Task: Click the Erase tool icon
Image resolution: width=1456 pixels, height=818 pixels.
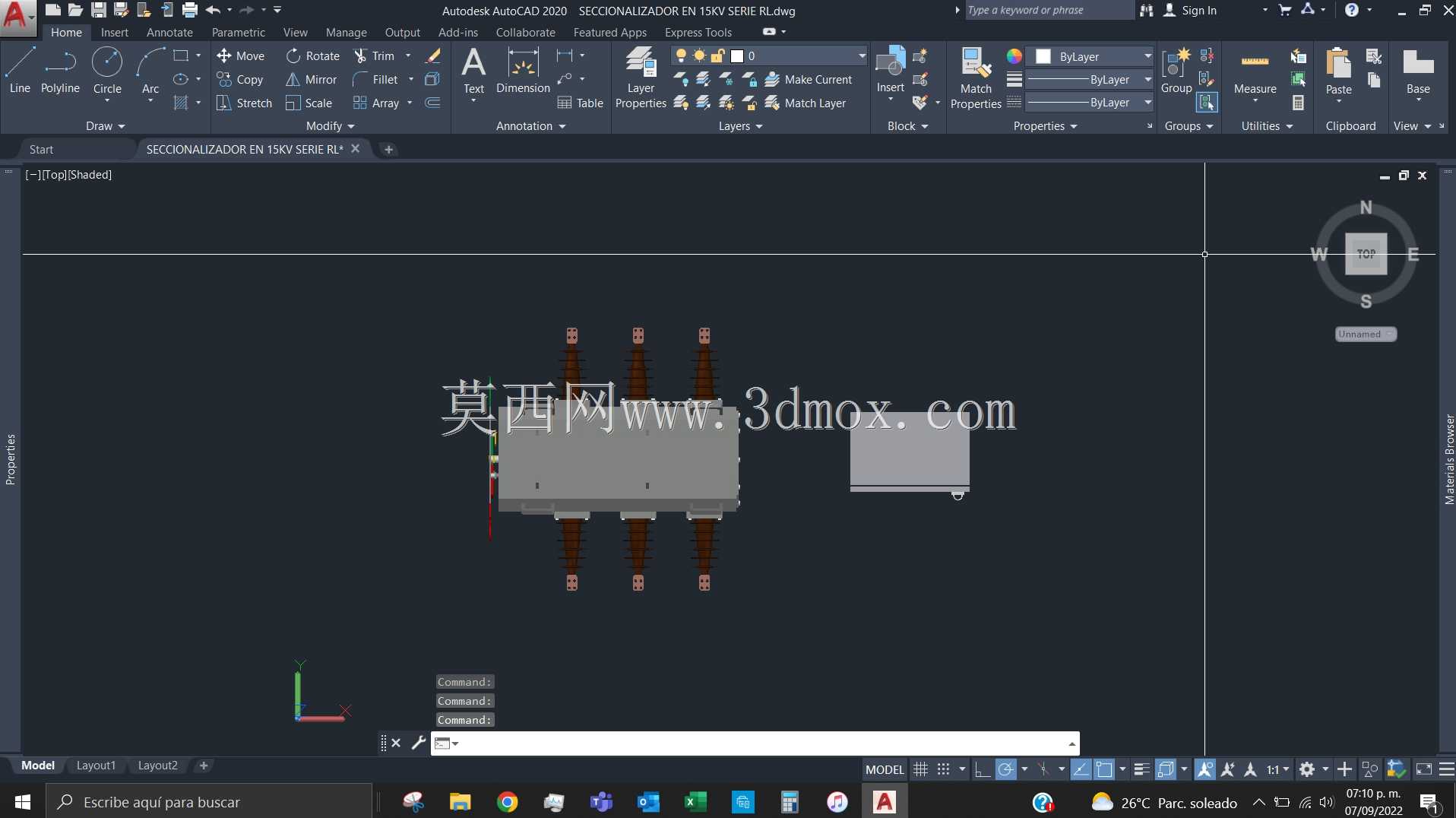Action: point(432,55)
